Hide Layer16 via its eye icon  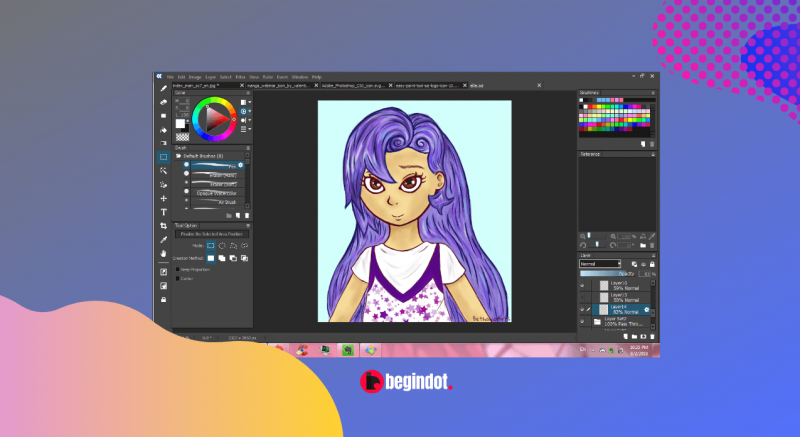coord(582,286)
